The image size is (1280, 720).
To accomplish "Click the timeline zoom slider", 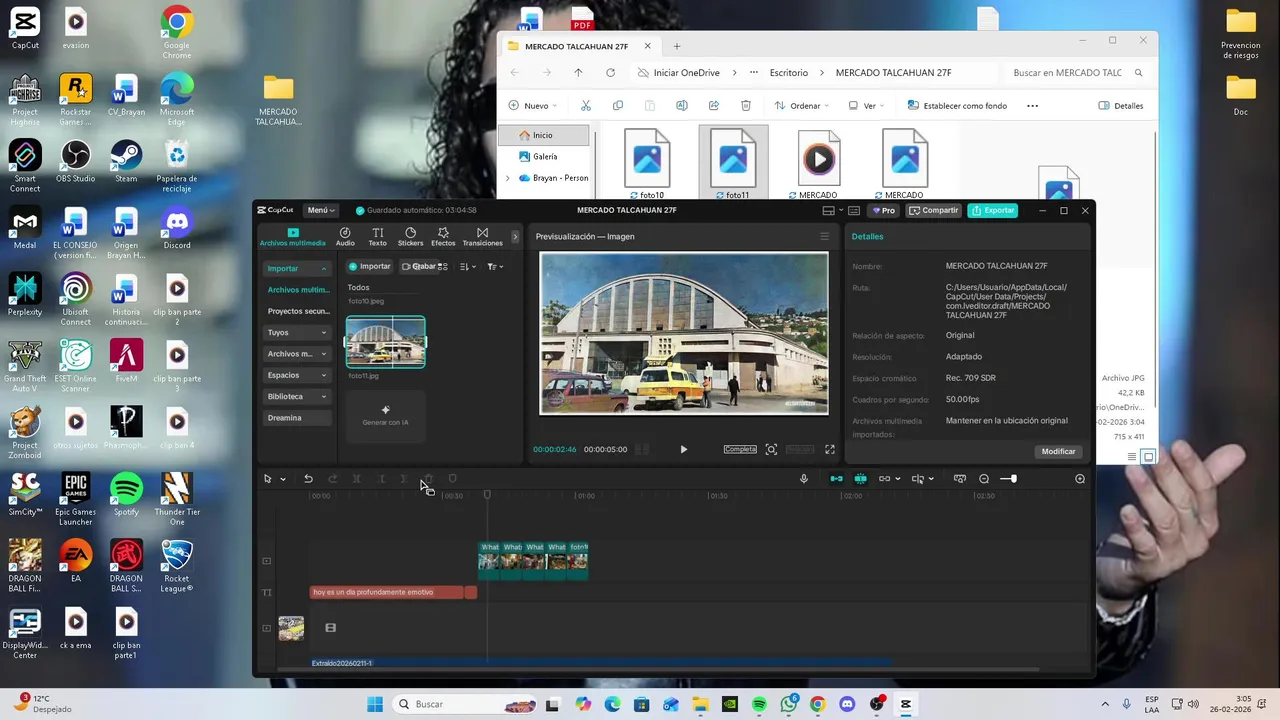I will tap(1011, 479).
